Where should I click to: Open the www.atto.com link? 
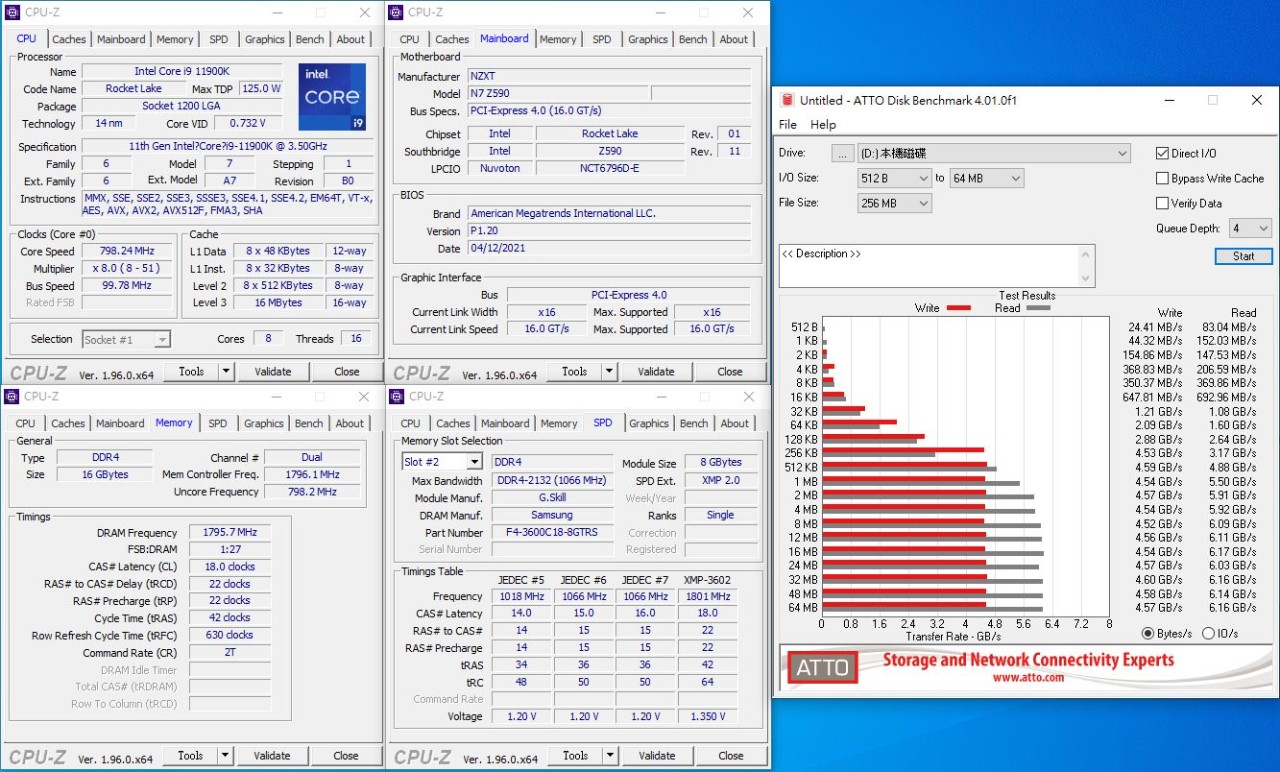[1027, 677]
